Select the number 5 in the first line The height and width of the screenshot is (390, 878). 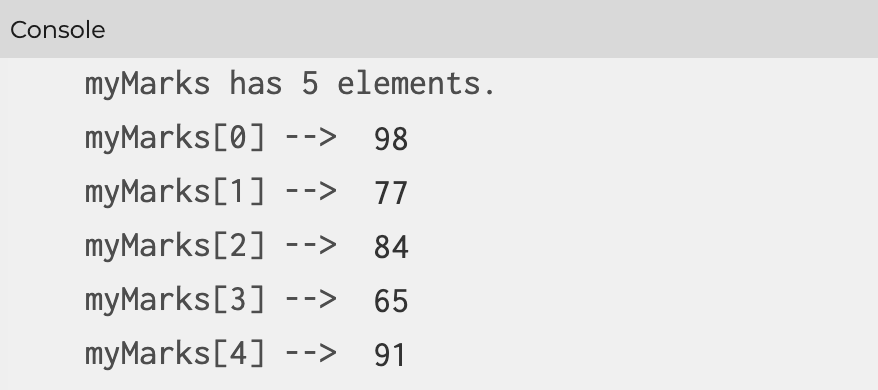coord(310,84)
